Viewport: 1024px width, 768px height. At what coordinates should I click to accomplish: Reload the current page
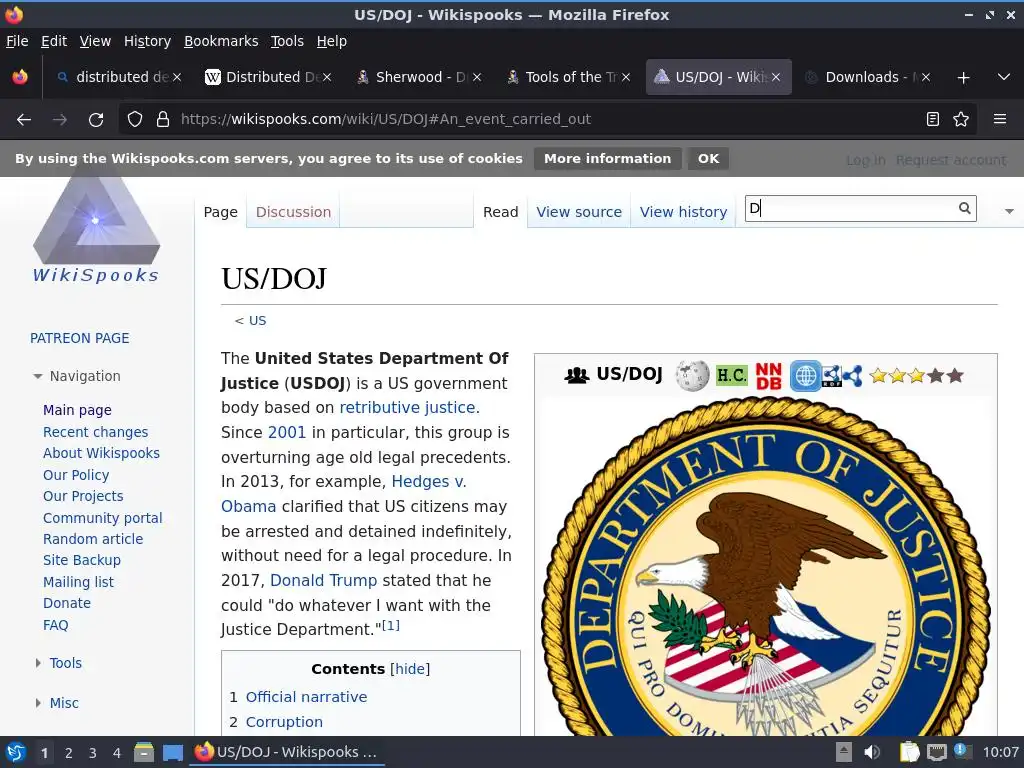pos(96,120)
